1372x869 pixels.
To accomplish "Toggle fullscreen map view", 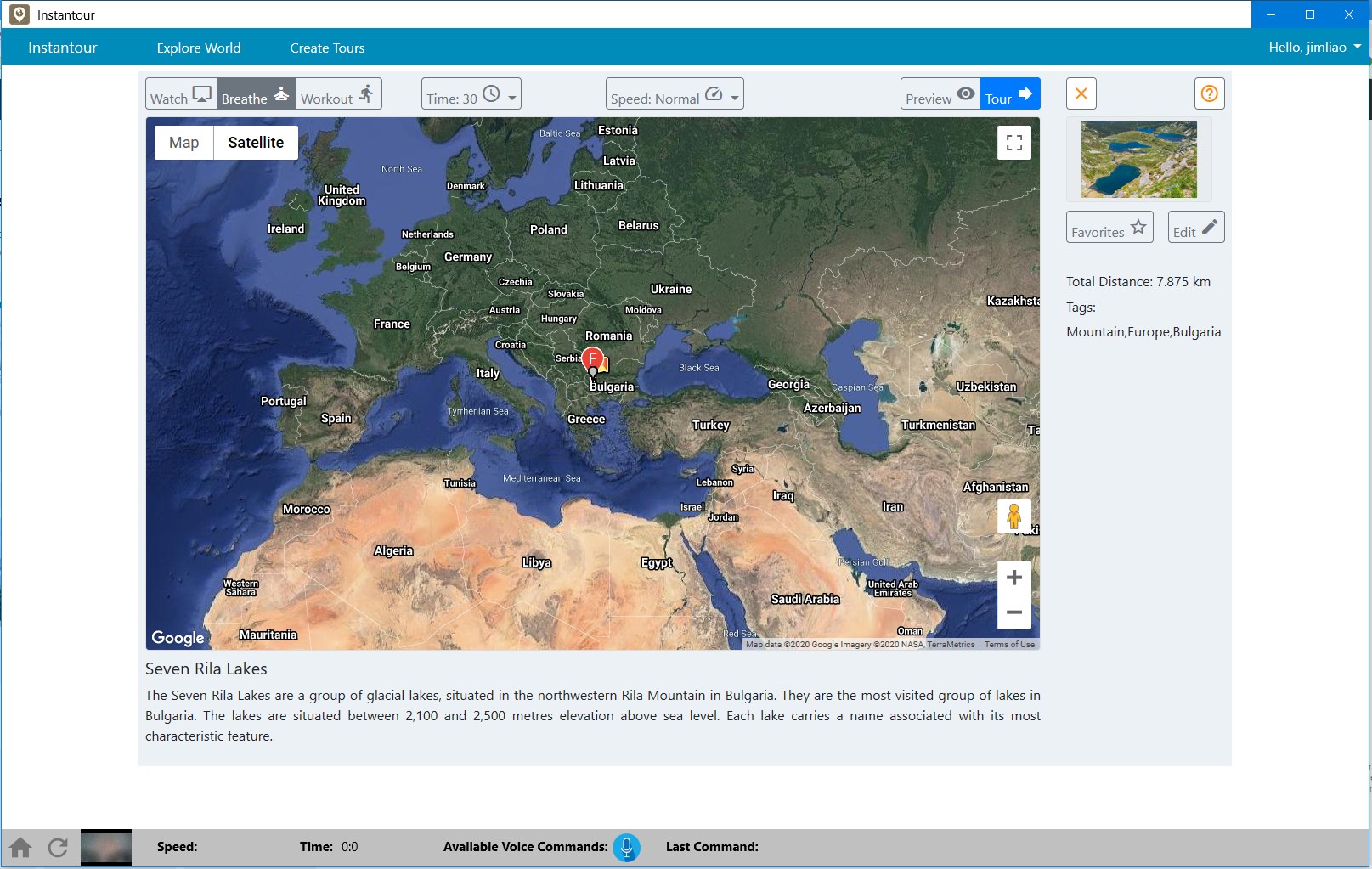I will (1014, 143).
